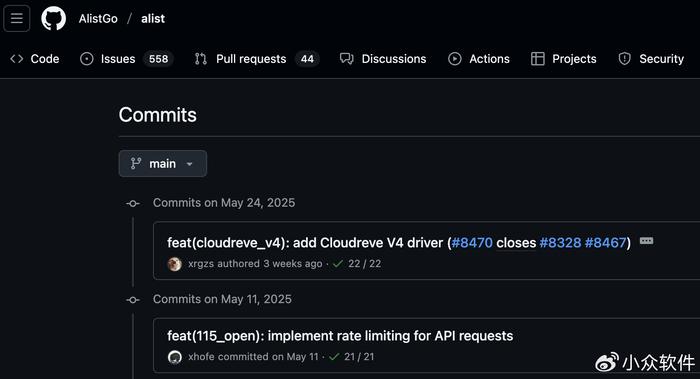Click the Commits page heading
This screenshot has width=700, height=379.
click(158, 115)
